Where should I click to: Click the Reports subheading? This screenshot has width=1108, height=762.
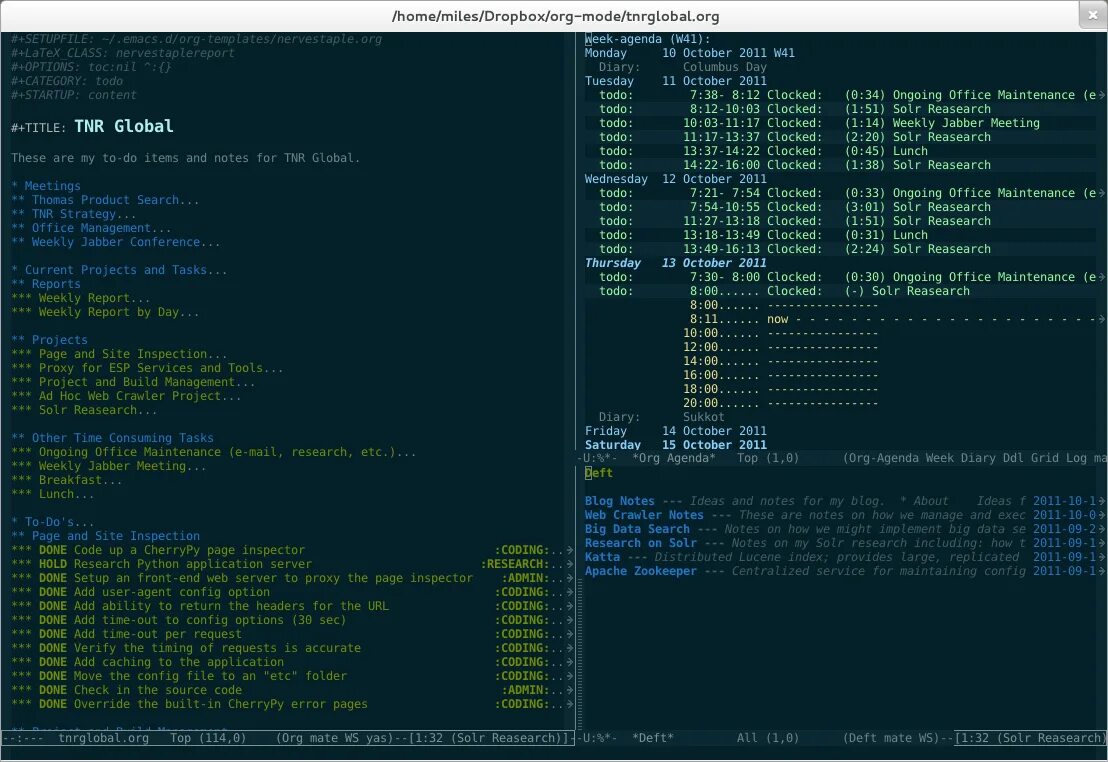pos(46,284)
